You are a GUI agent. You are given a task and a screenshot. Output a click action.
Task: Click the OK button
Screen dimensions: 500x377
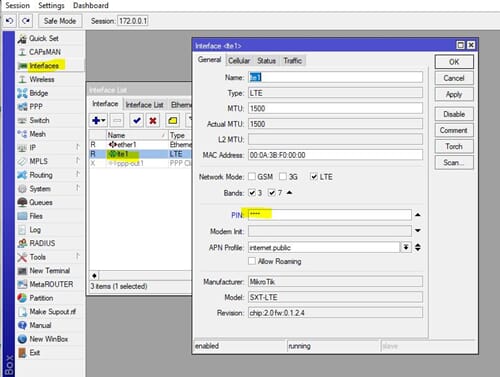[x=454, y=62]
